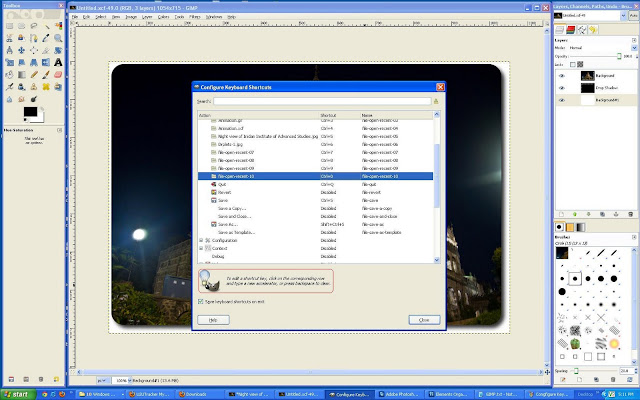Click the brush Spacing slider
The image size is (640, 400).
594,371
